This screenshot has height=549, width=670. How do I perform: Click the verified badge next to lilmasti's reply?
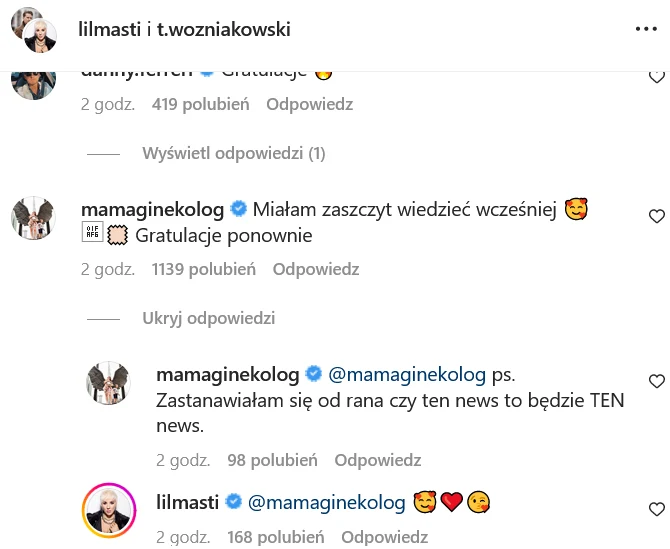point(235,501)
